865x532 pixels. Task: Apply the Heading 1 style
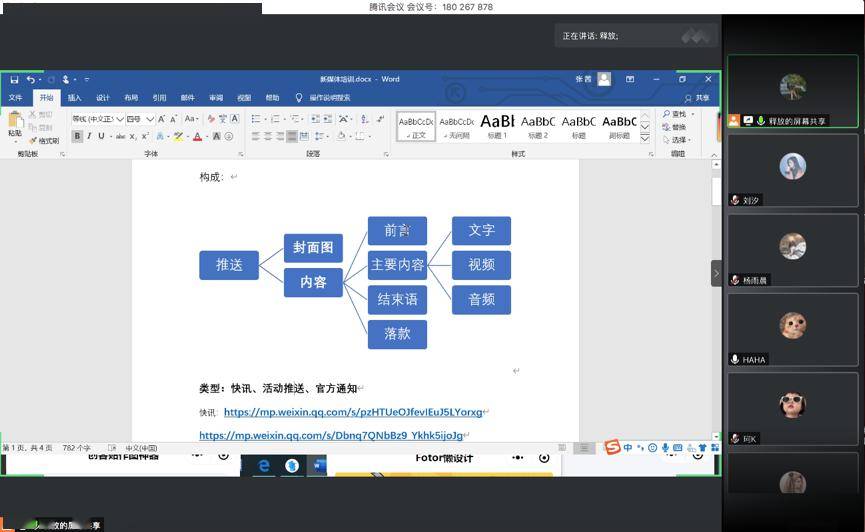pyautogui.click(x=497, y=126)
